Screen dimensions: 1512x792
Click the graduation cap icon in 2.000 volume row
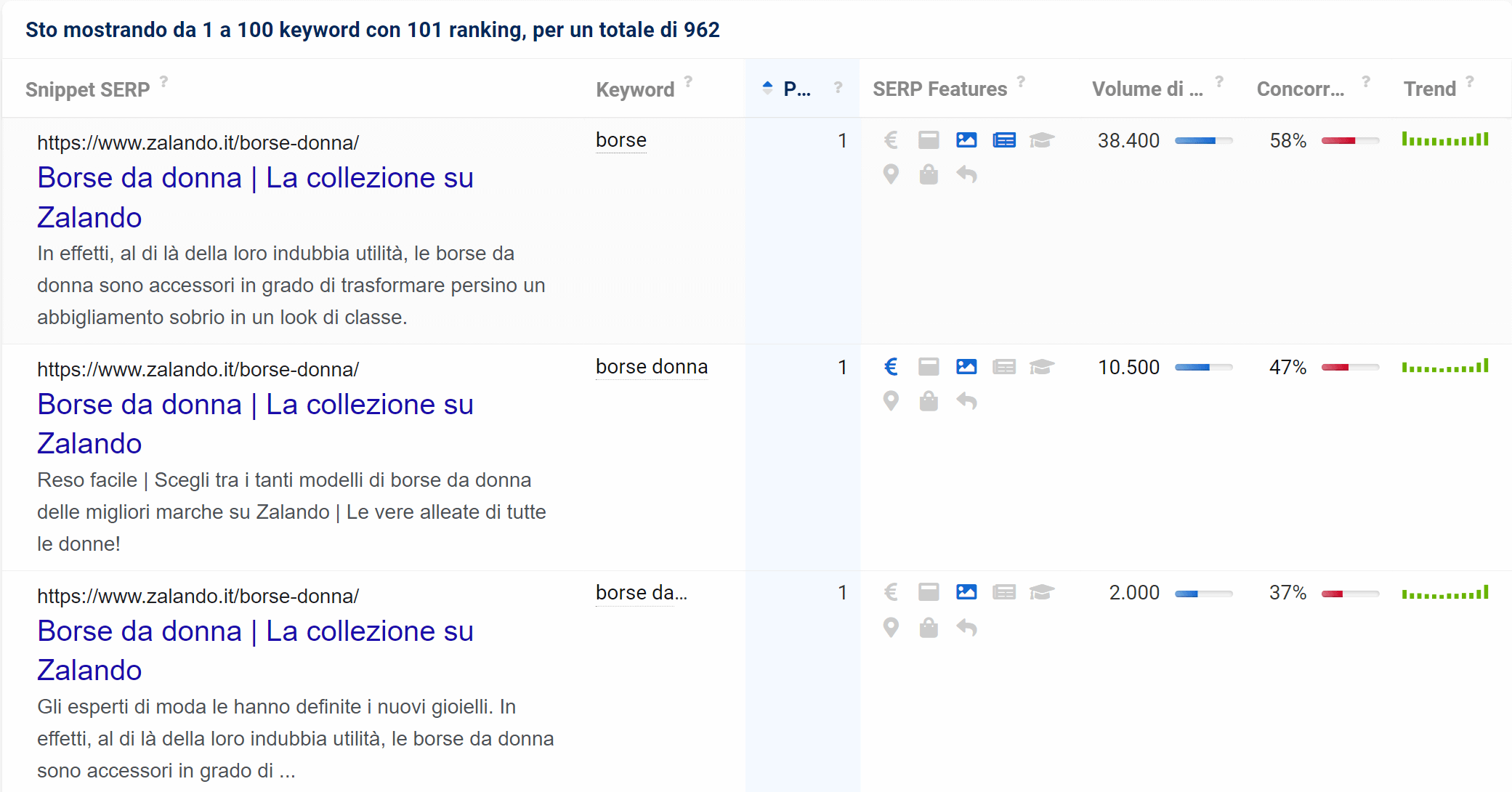pyautogui.click(x=1042, y=592)
